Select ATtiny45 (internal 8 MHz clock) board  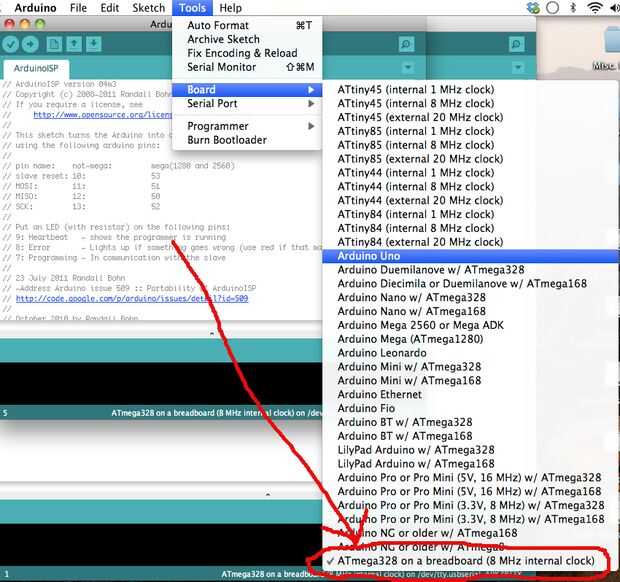(x=471, y=104)
